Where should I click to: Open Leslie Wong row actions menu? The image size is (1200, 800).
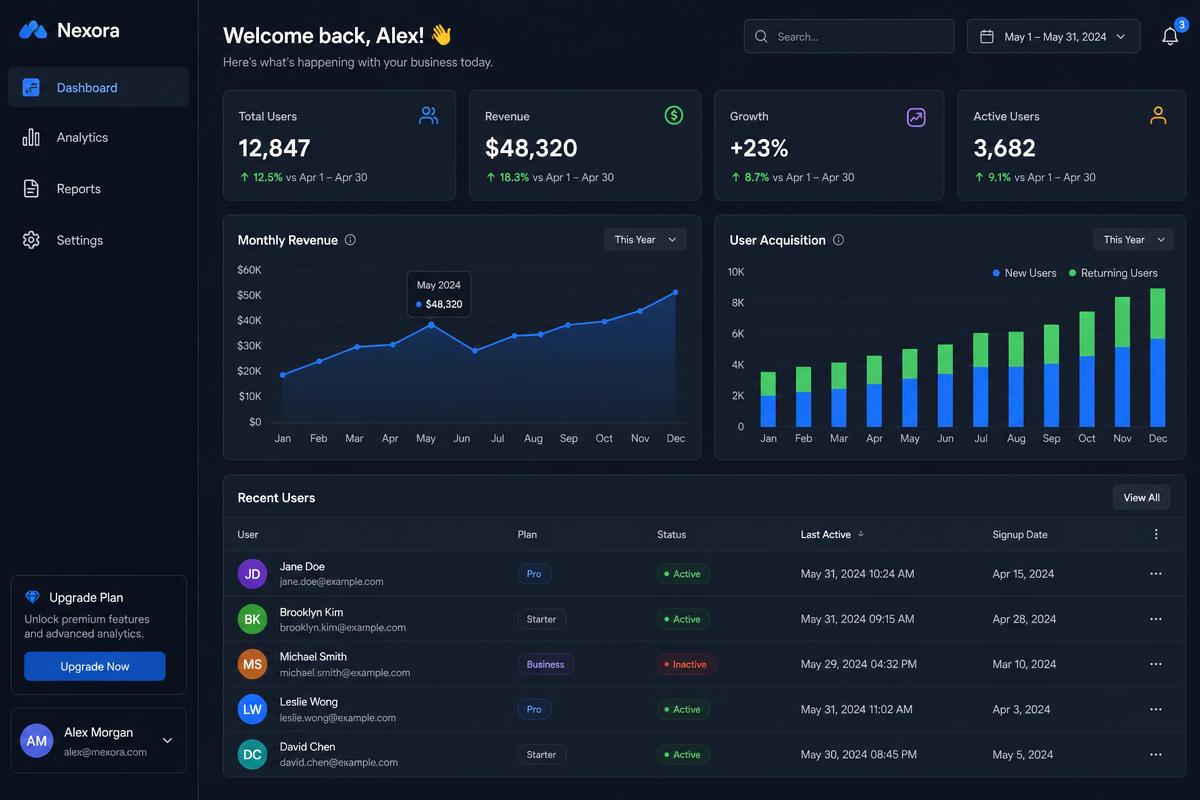coord(1156,709)
